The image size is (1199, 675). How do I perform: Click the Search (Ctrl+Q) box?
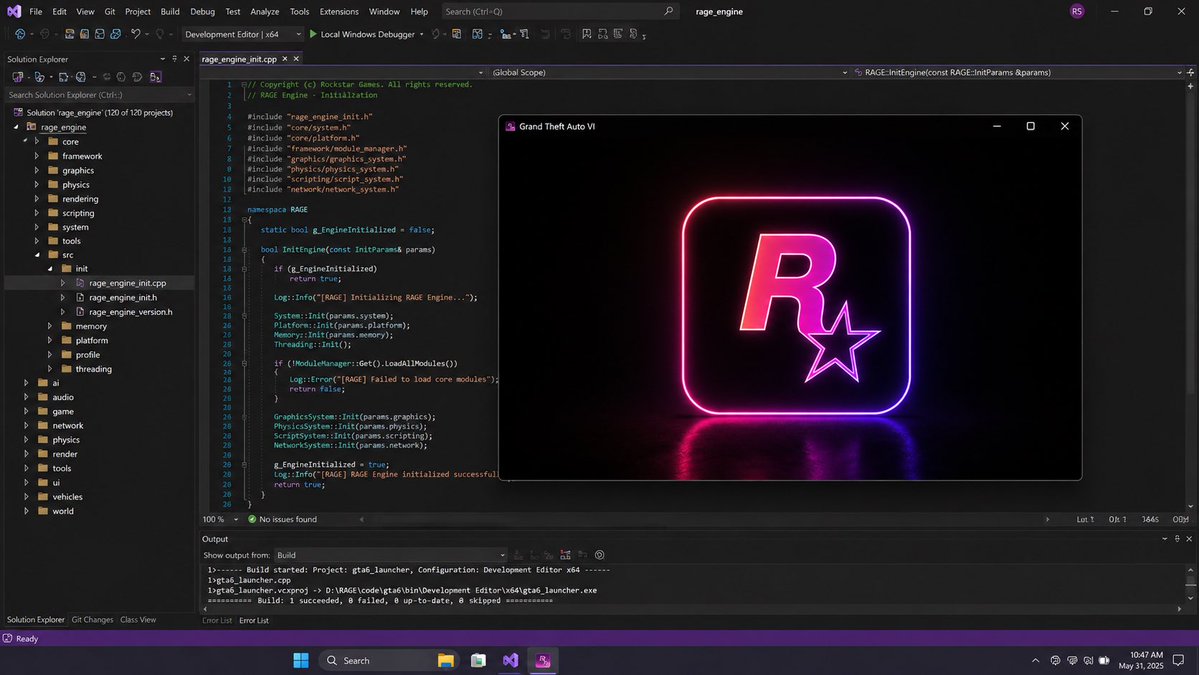(x=559, y=11)
